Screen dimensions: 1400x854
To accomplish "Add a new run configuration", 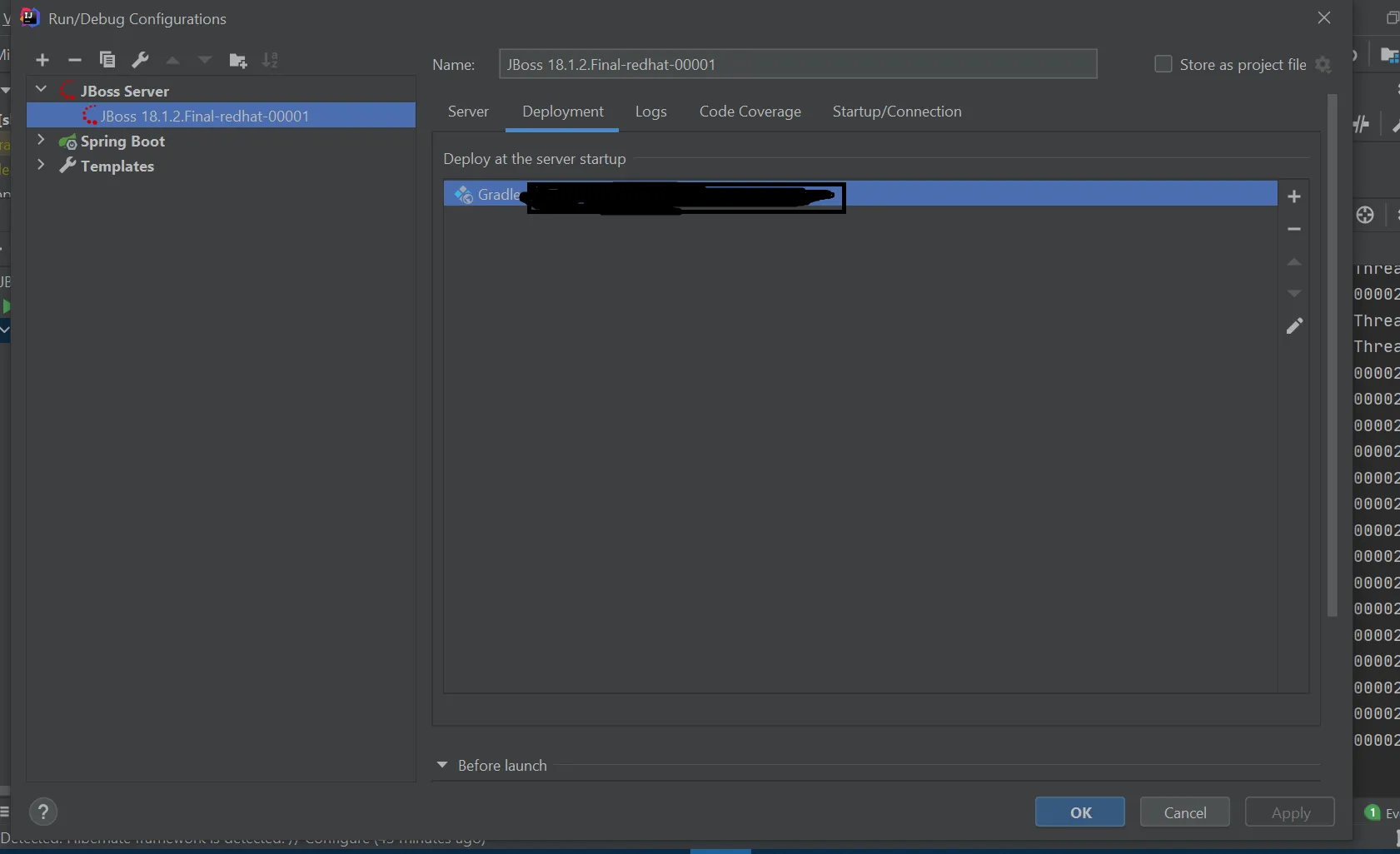I will pyautogui.click(x=42, y=60).
